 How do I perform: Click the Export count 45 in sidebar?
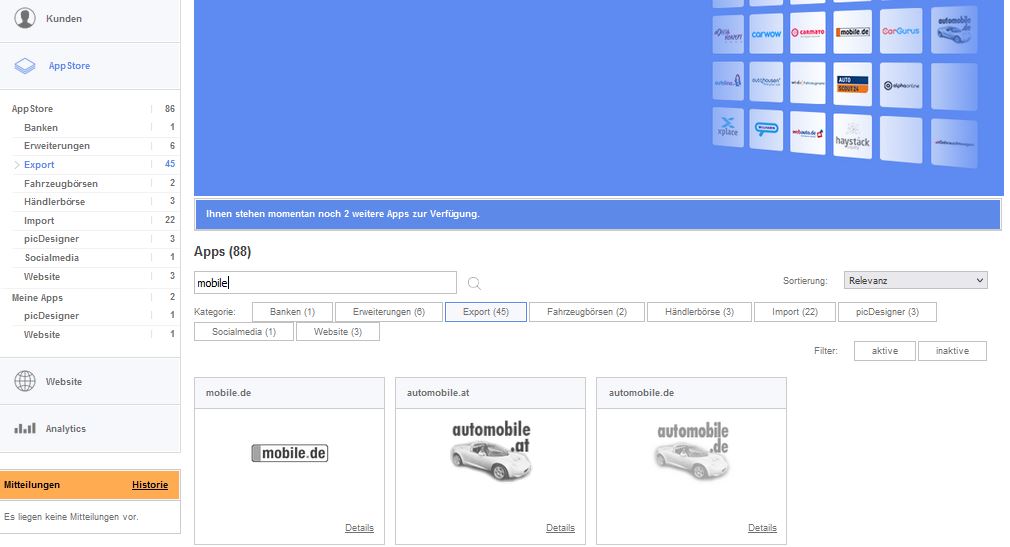170,164
